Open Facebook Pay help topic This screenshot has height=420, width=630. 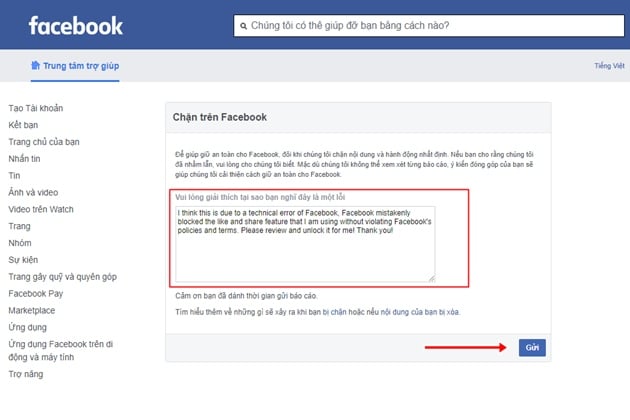(36, 294)
